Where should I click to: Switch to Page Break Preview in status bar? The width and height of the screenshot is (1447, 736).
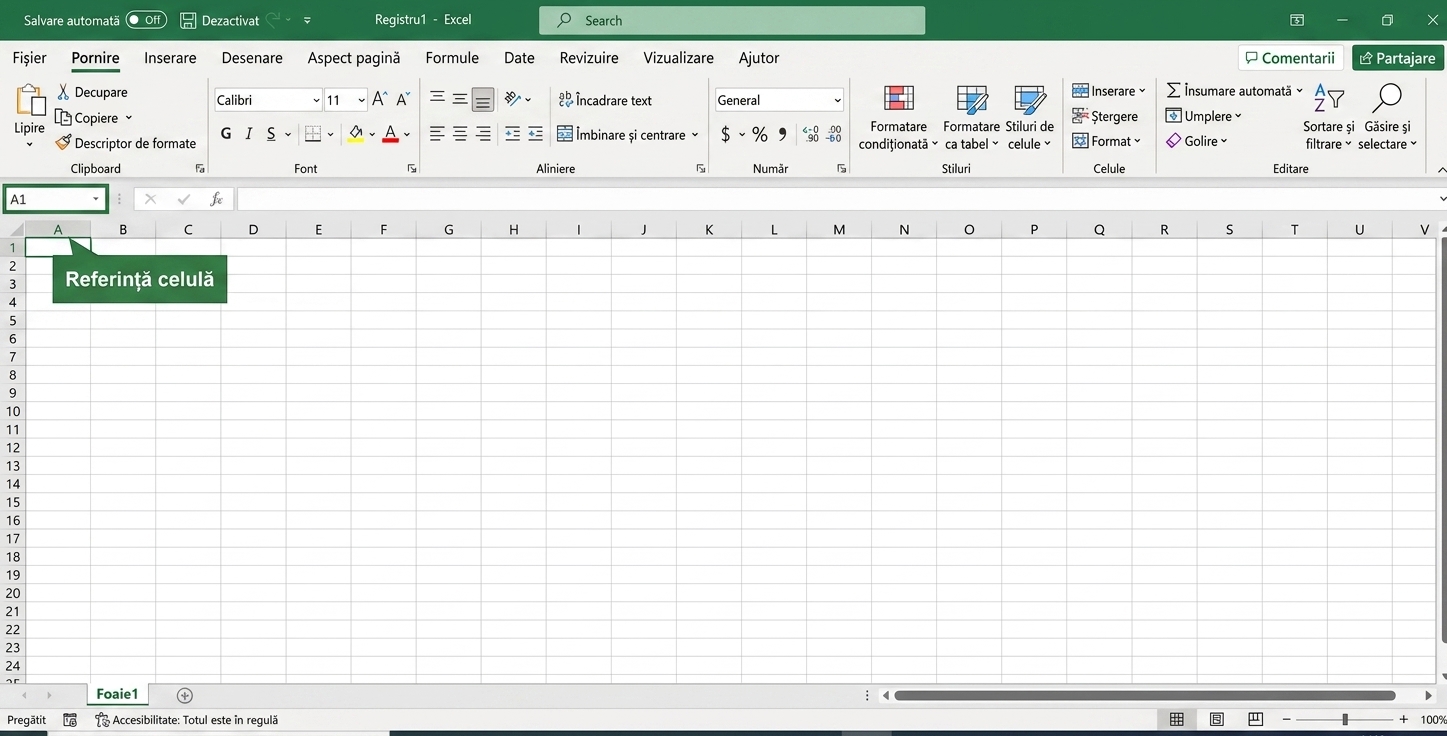1256,719
